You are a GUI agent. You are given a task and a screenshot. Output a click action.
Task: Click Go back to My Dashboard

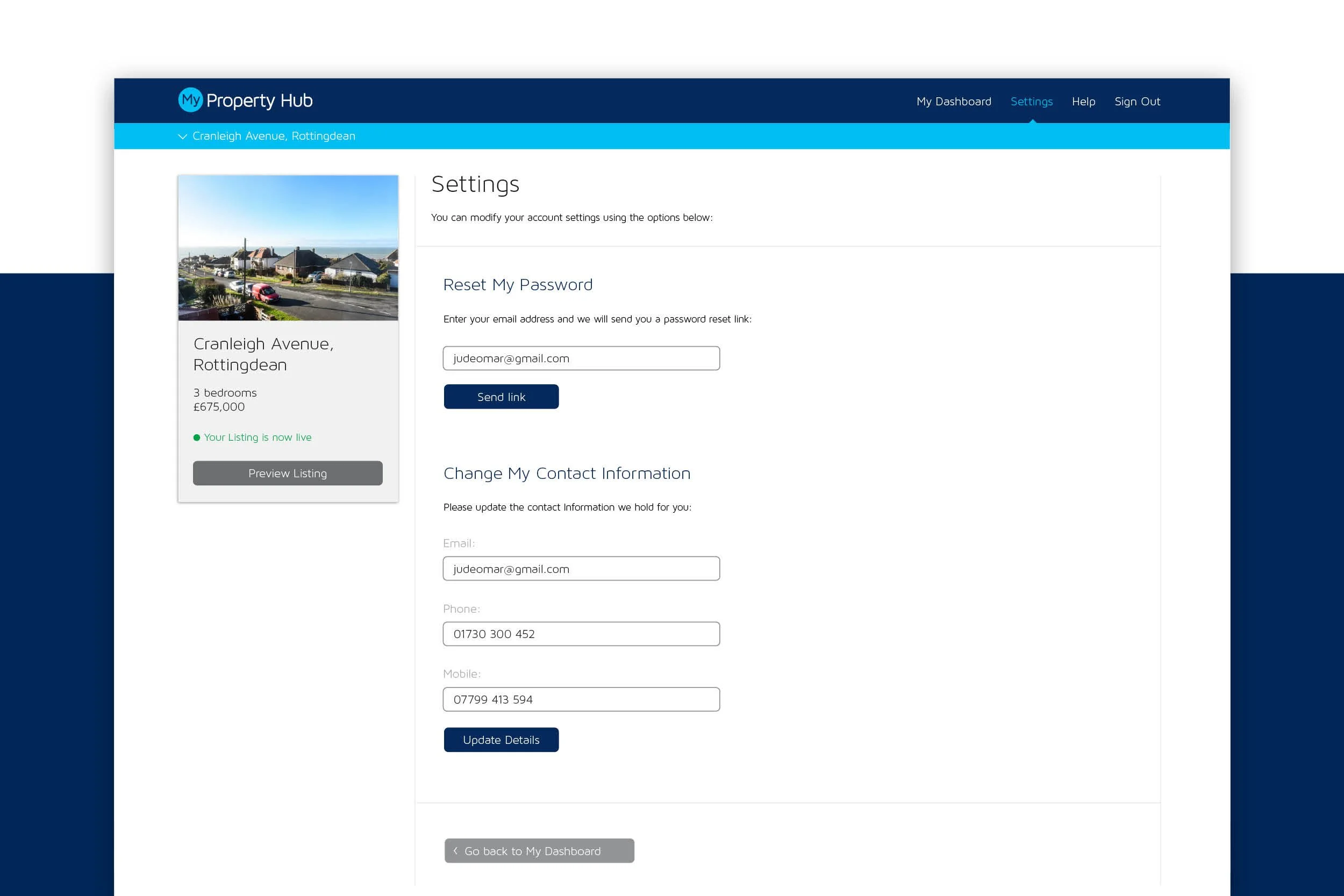click(x=539, y=851)
